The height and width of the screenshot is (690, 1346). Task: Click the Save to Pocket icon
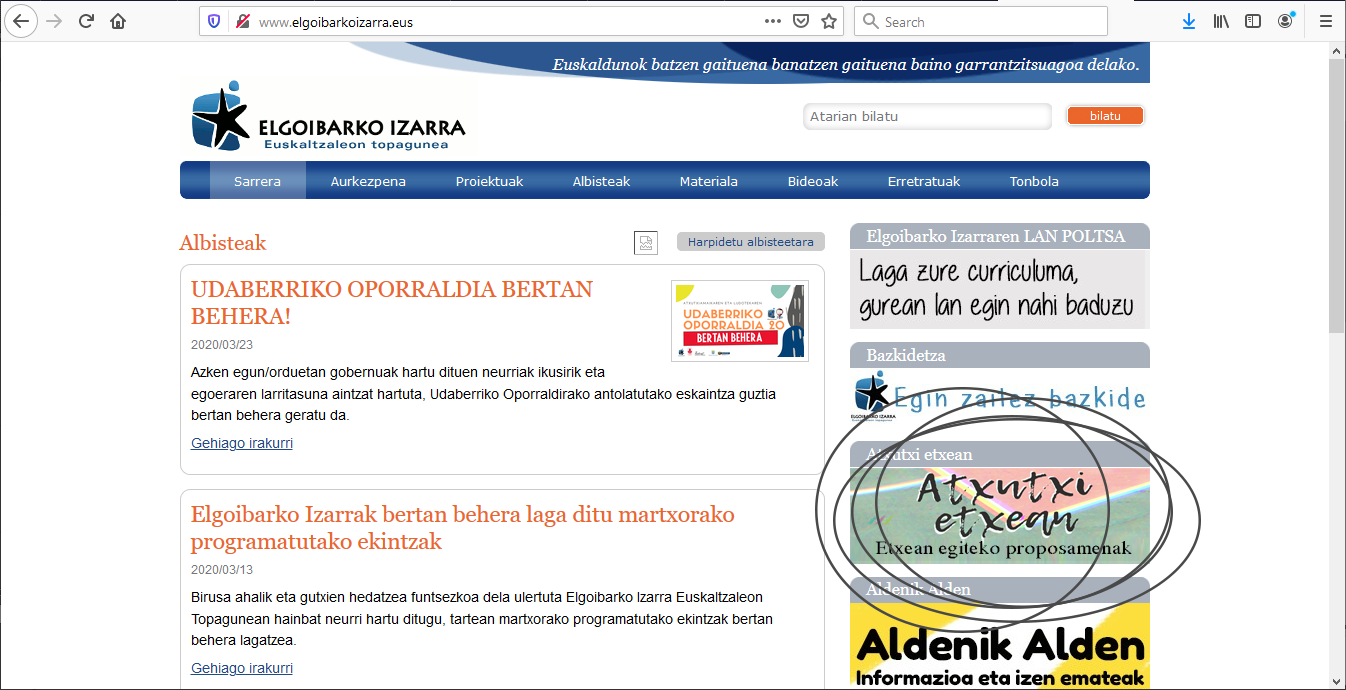click(x=800, y=21)
